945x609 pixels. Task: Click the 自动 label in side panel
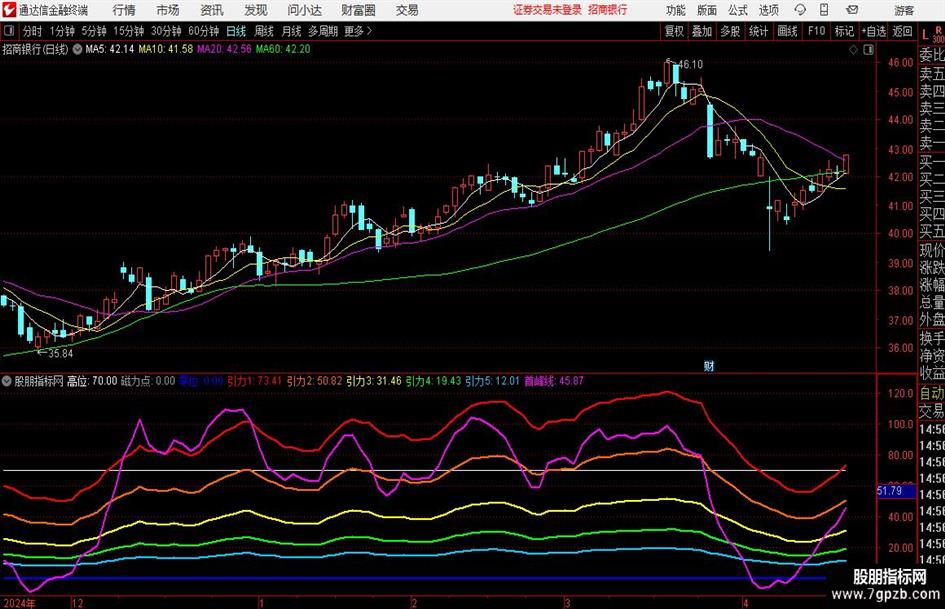click(x=932, y=394)
